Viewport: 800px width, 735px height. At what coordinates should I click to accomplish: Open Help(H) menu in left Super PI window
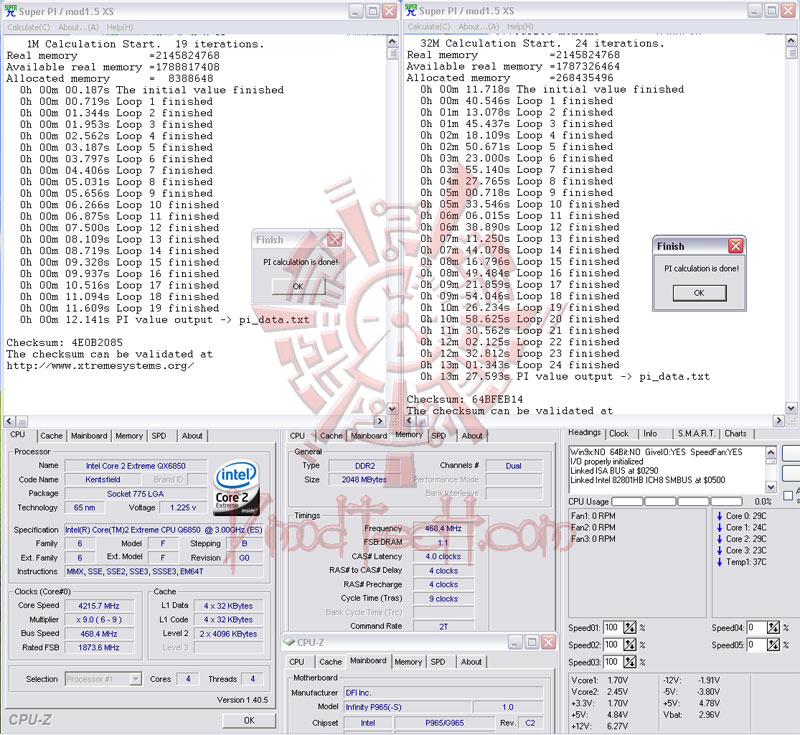pyautogui.click(x=120, y=27)
